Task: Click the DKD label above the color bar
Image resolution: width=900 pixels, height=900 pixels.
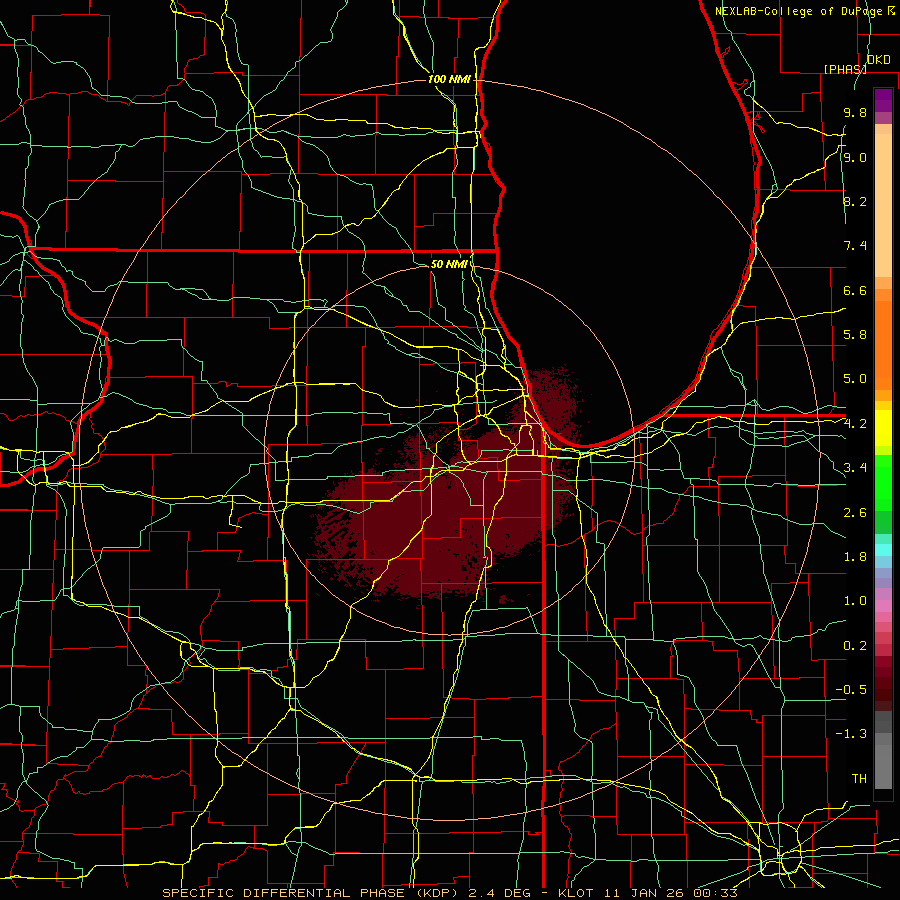Action: pyautogui.click(x=879, y=60)
